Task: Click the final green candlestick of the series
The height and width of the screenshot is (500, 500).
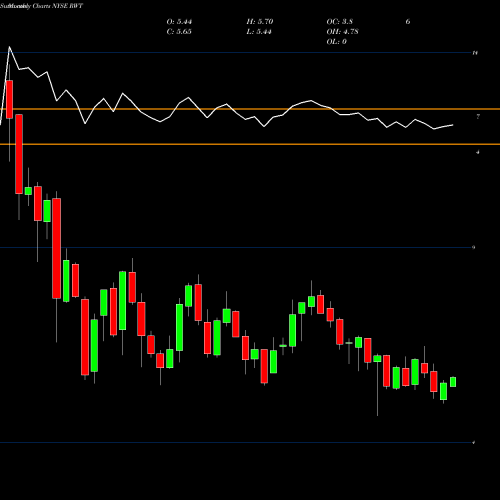Action: (x=453, y=382)
